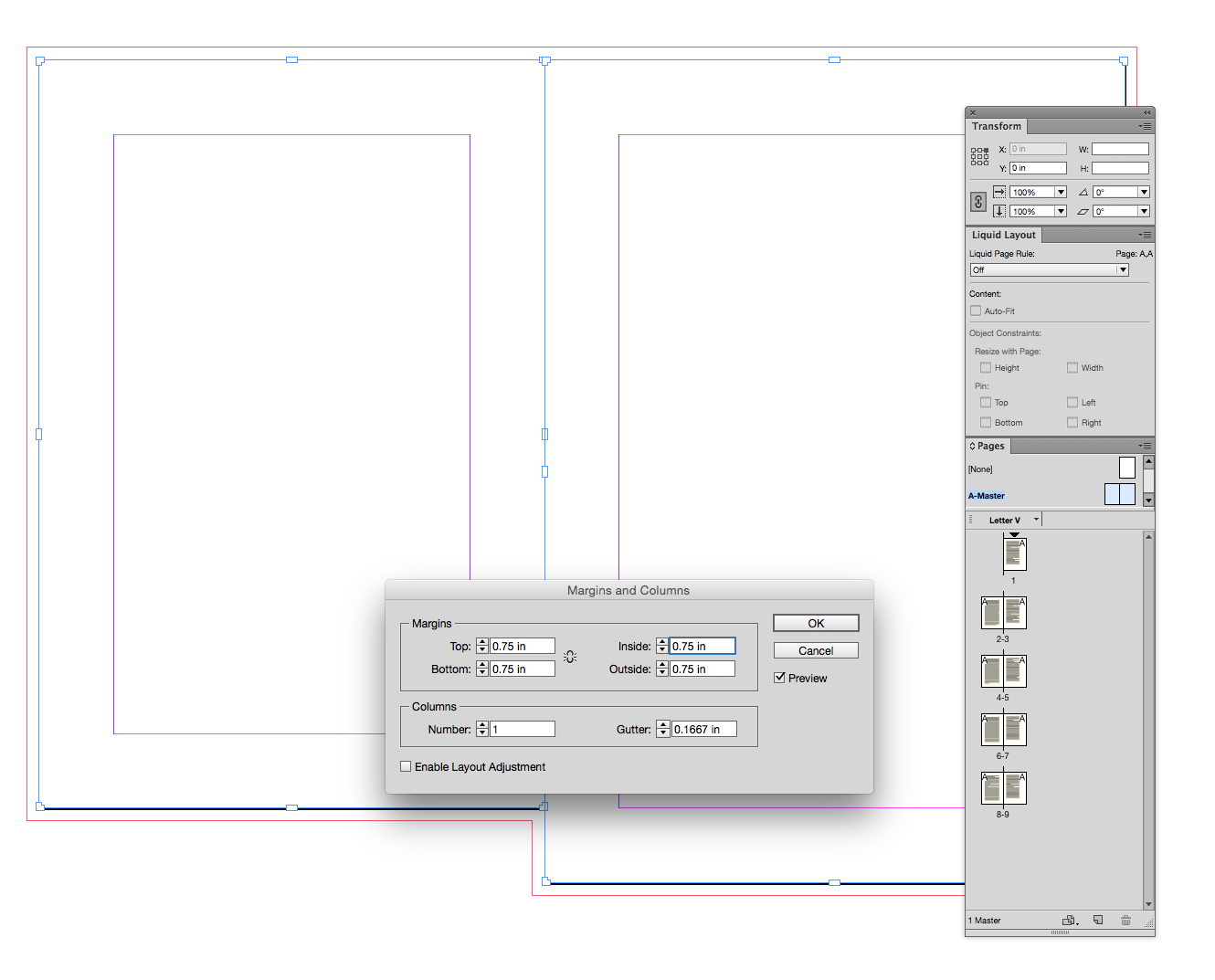Screen dimensions: 1215x980
Task: Toggle Resize with Page Height checkbox
Action: click(986, 367)
